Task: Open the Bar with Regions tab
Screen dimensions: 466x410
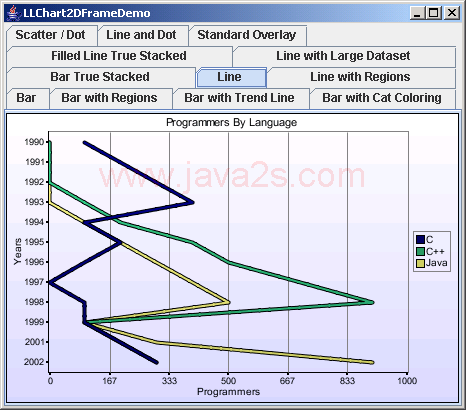Action: pos(111,98)
